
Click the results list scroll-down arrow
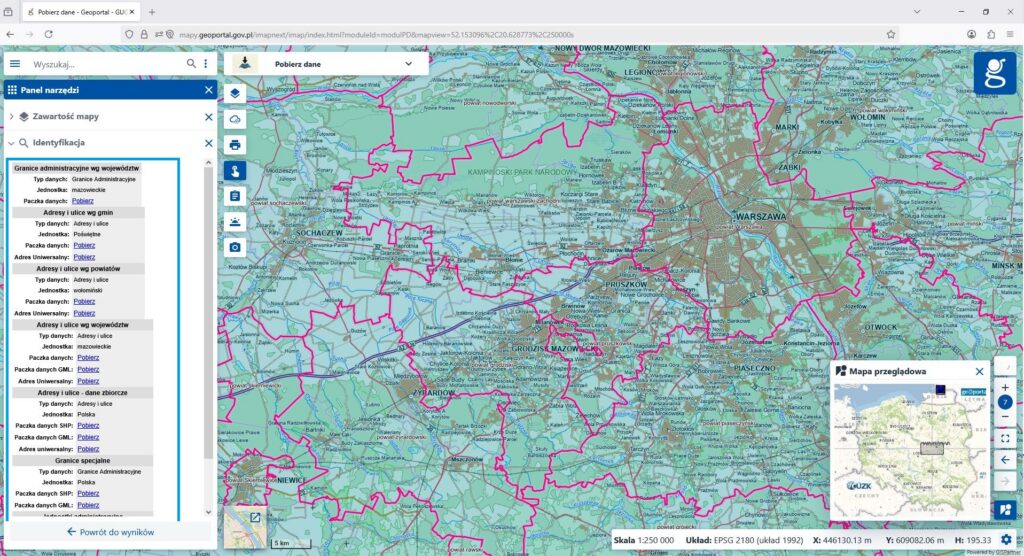coord(208,512)
